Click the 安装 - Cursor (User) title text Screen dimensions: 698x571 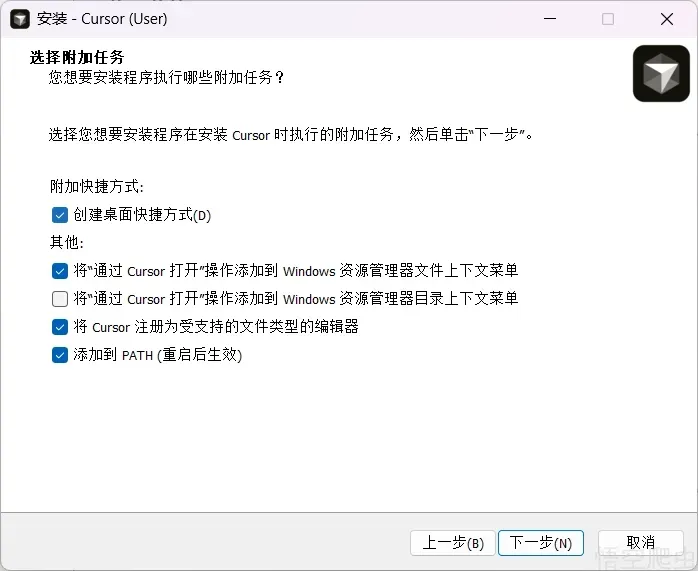tap(102, 19)
